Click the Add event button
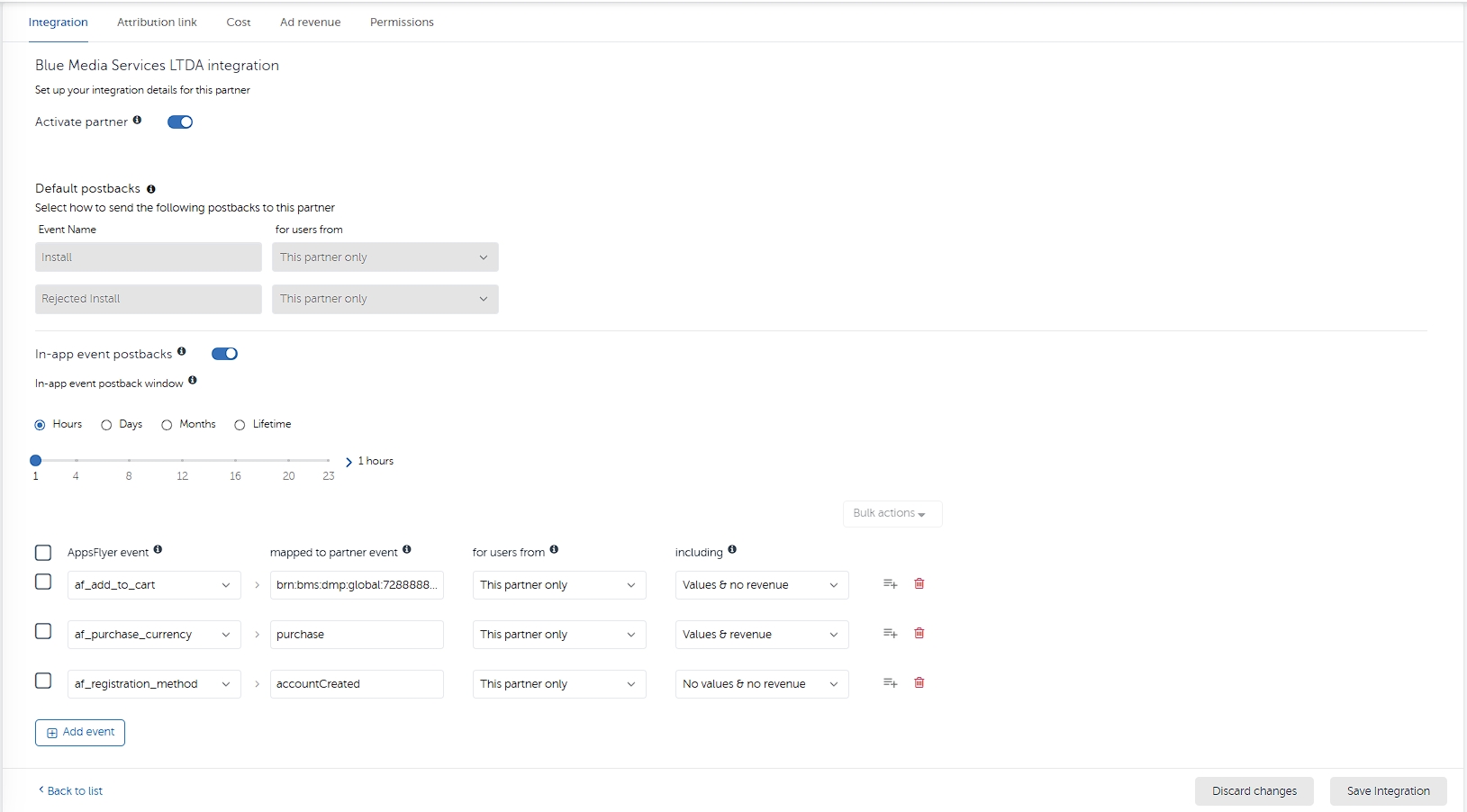The width and height of the screenshot is (1467, 812). point(80,733)
